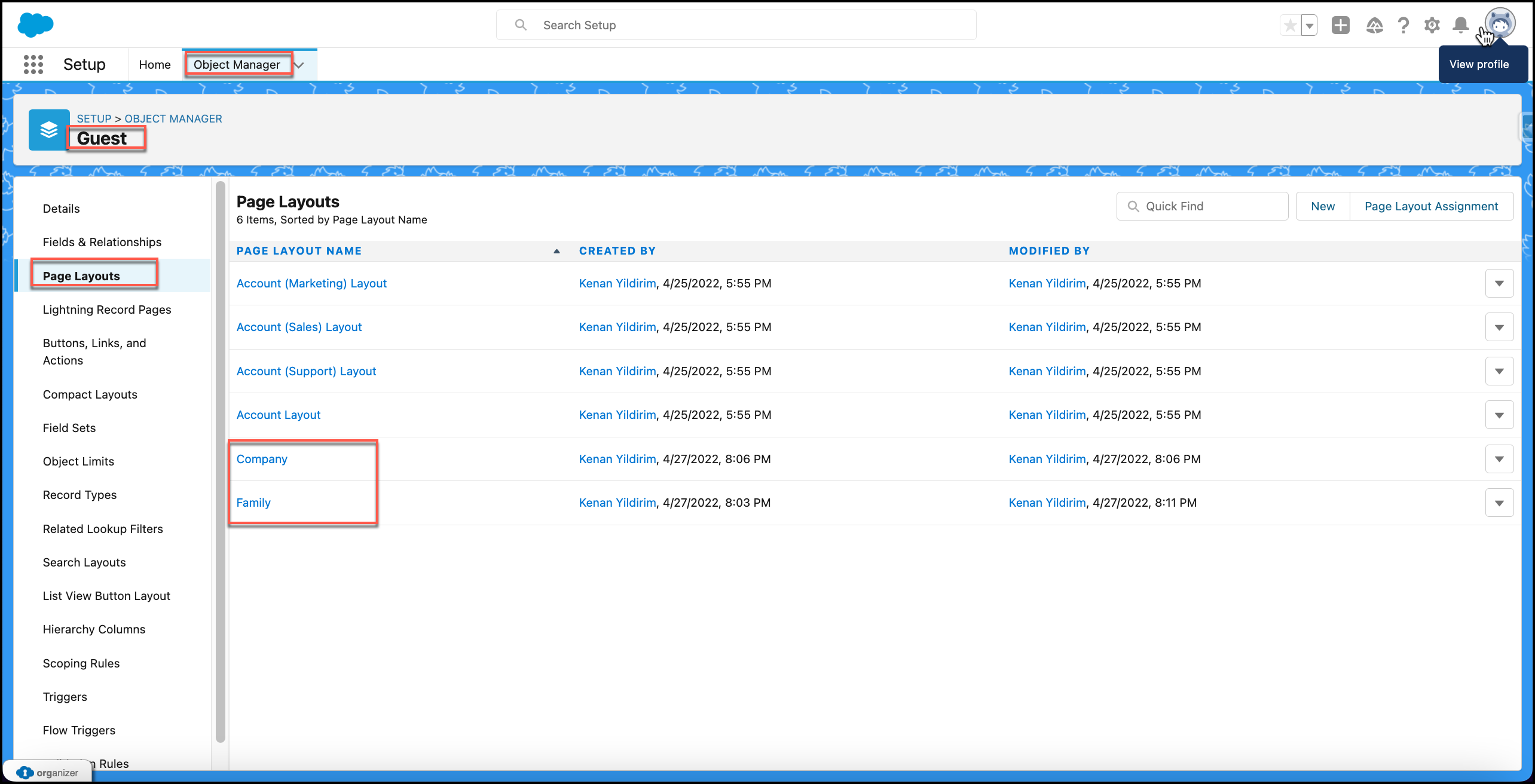Open Page Layout Assignment

(x=1432, y=206)
